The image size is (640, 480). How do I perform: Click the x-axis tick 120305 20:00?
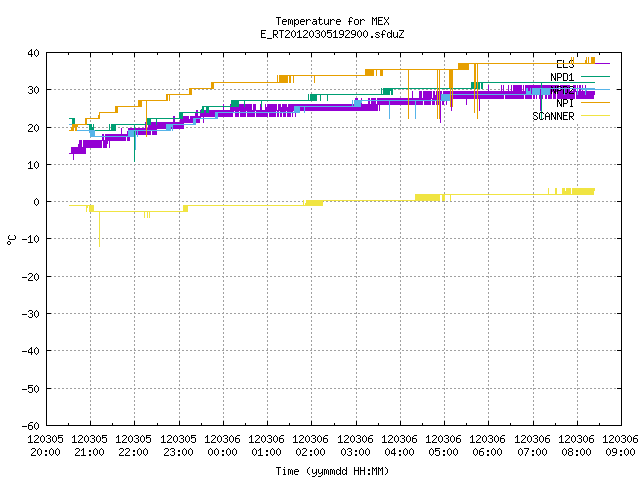coord(45,446)
